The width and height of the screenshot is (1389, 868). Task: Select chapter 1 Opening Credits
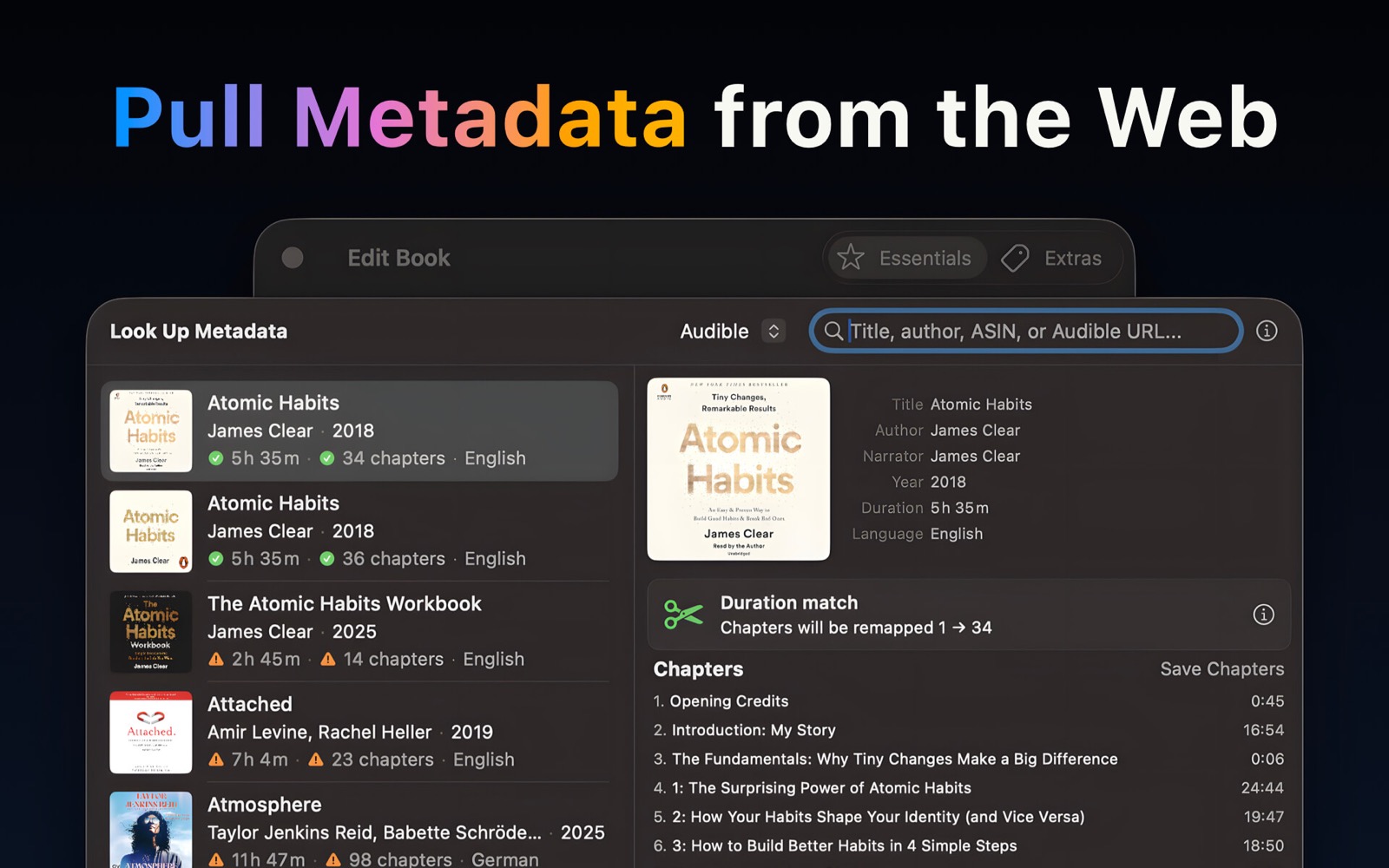click(969, 701)
